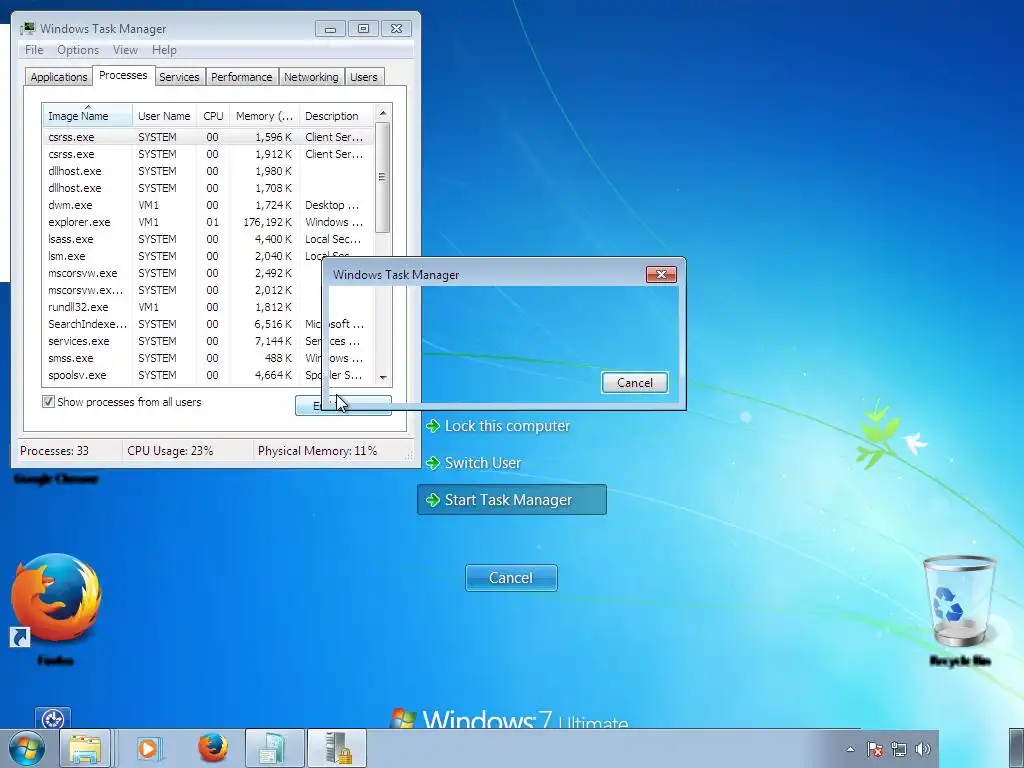Open Firefox from the taskbar
The width and height of the screenshot is (1024, 768).
[212, 748]
